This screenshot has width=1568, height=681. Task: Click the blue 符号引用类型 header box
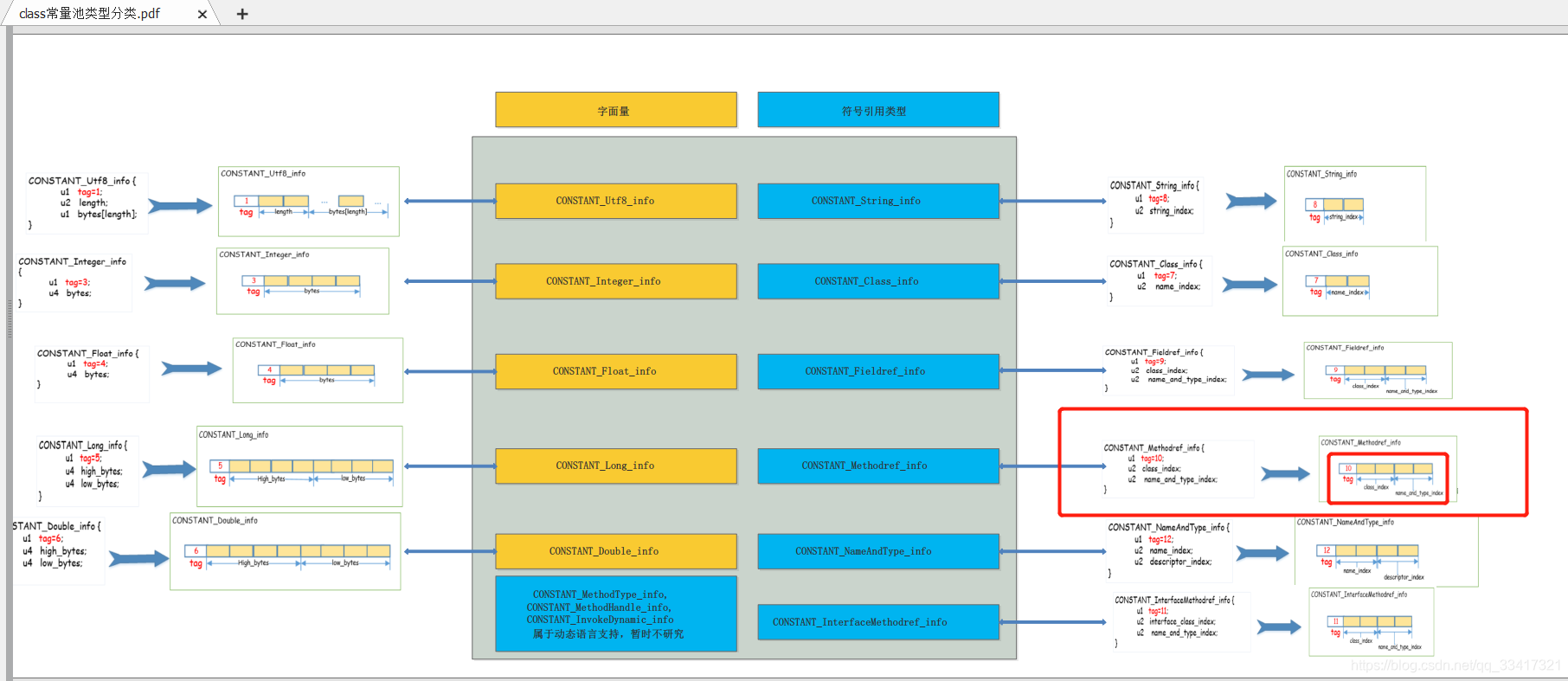[x=878, y=110]
